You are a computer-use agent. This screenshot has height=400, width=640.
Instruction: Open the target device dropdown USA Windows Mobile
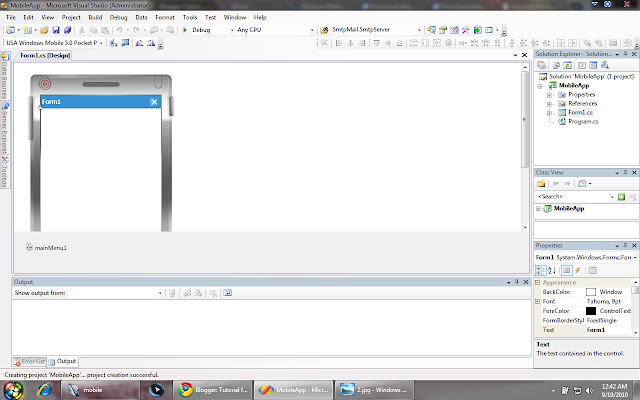pyautogui.click(x=101, y=43)
